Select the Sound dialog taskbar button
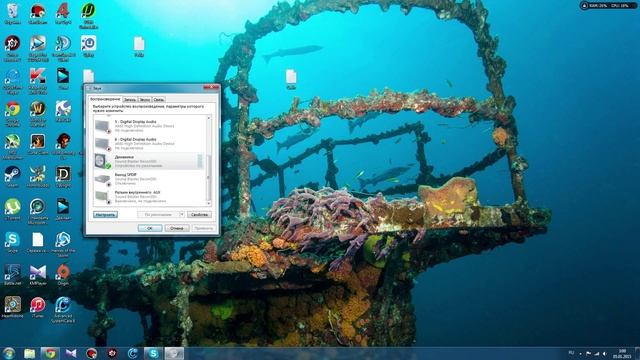The height and width of the screenshot is (360, 640). click(x=174, y=353)
